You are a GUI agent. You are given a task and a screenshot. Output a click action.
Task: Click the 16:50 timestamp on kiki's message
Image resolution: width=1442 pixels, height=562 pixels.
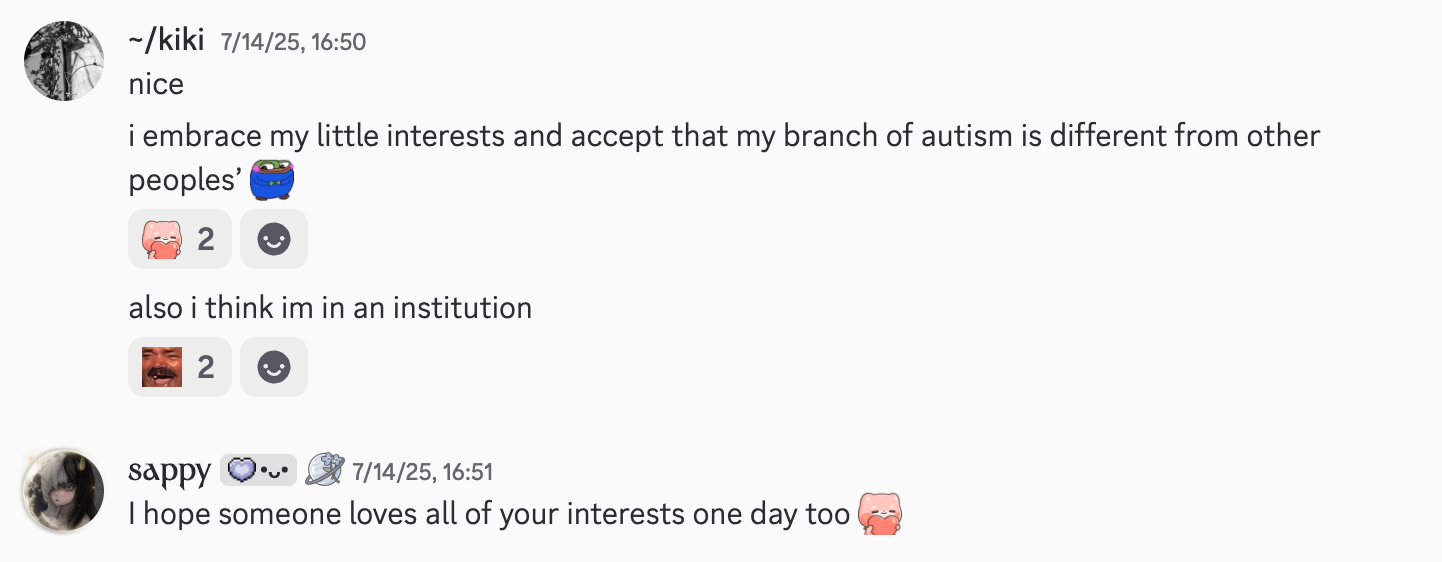(293, 42)
